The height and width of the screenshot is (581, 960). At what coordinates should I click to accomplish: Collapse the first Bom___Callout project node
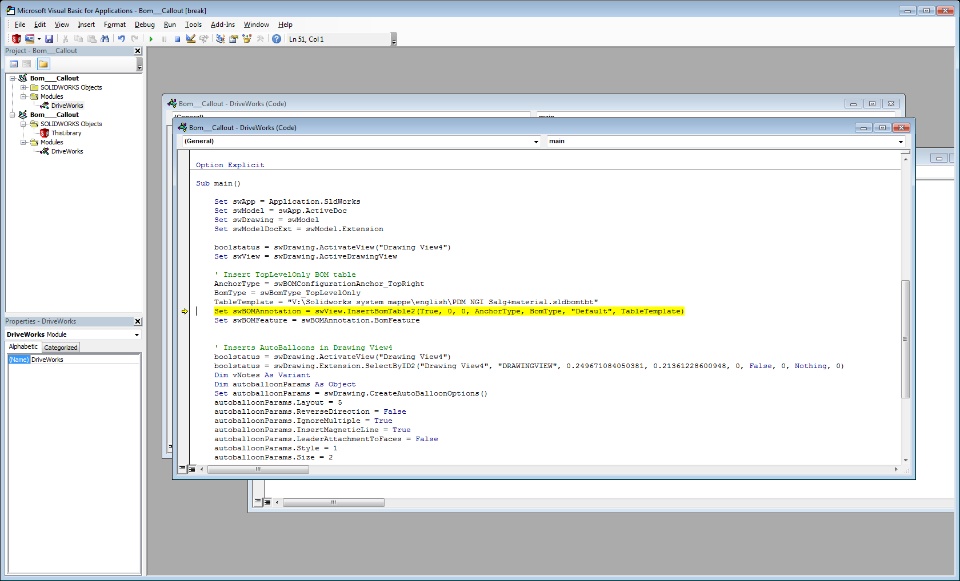(13, 78)
